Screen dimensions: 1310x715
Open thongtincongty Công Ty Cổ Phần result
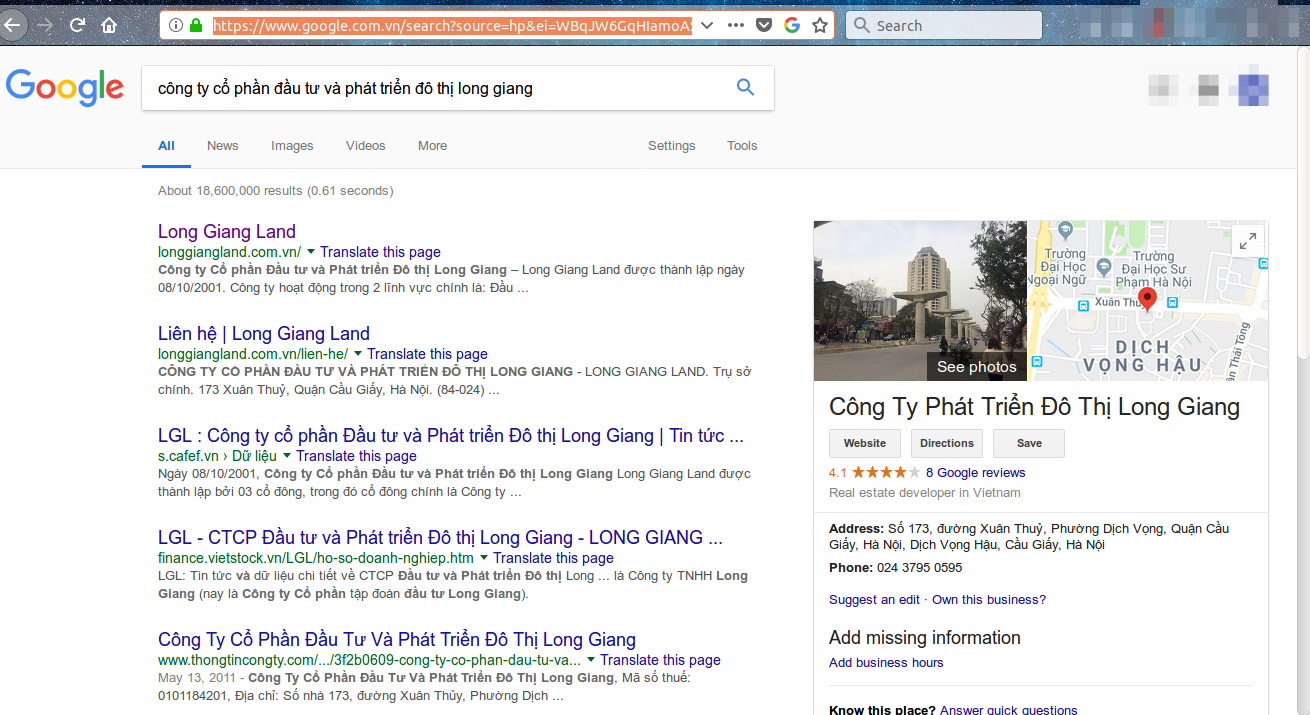coord(397,640)
